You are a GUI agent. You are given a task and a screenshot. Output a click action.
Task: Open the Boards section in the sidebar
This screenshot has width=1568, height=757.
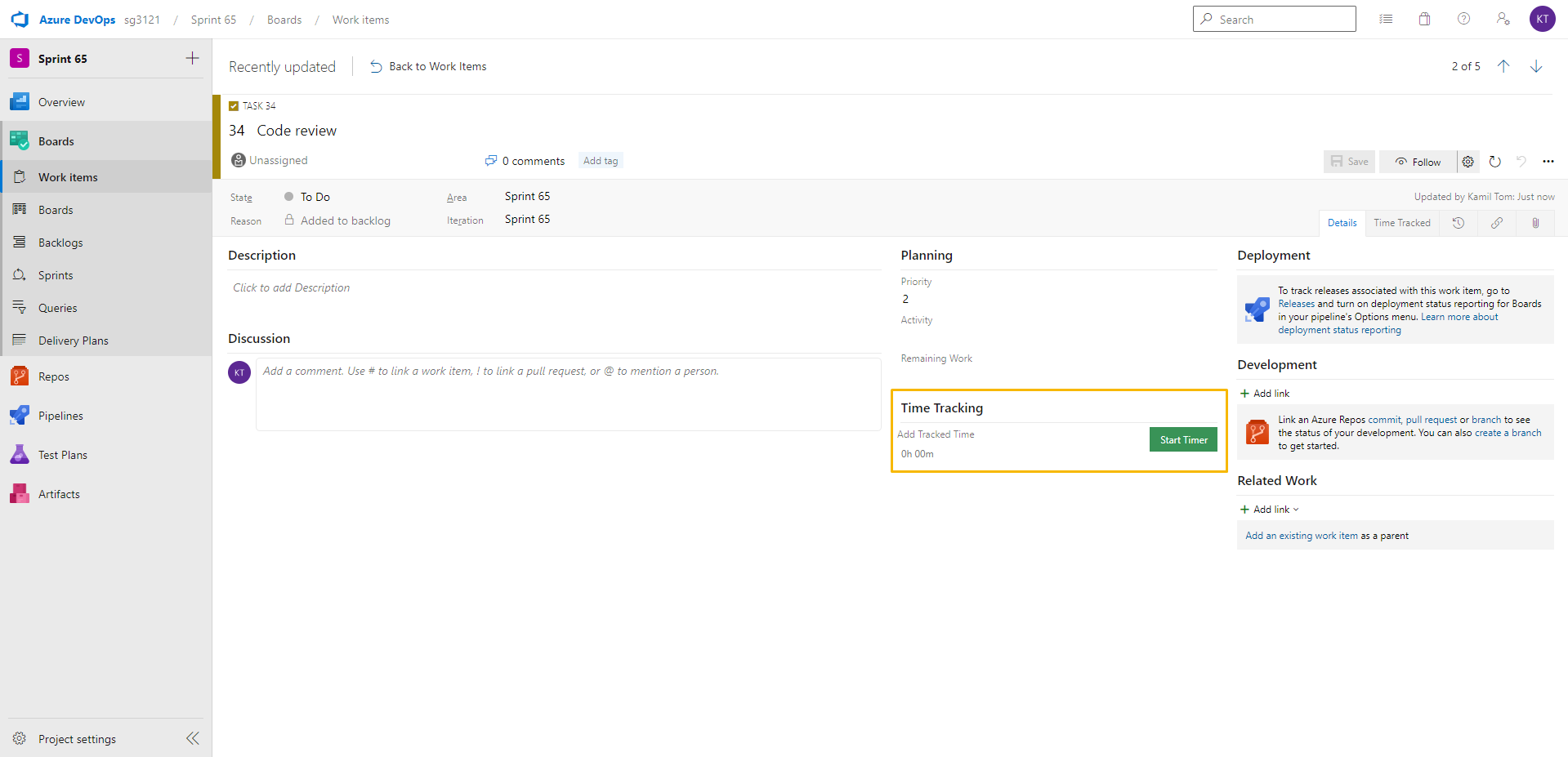(x=56, y=140)
